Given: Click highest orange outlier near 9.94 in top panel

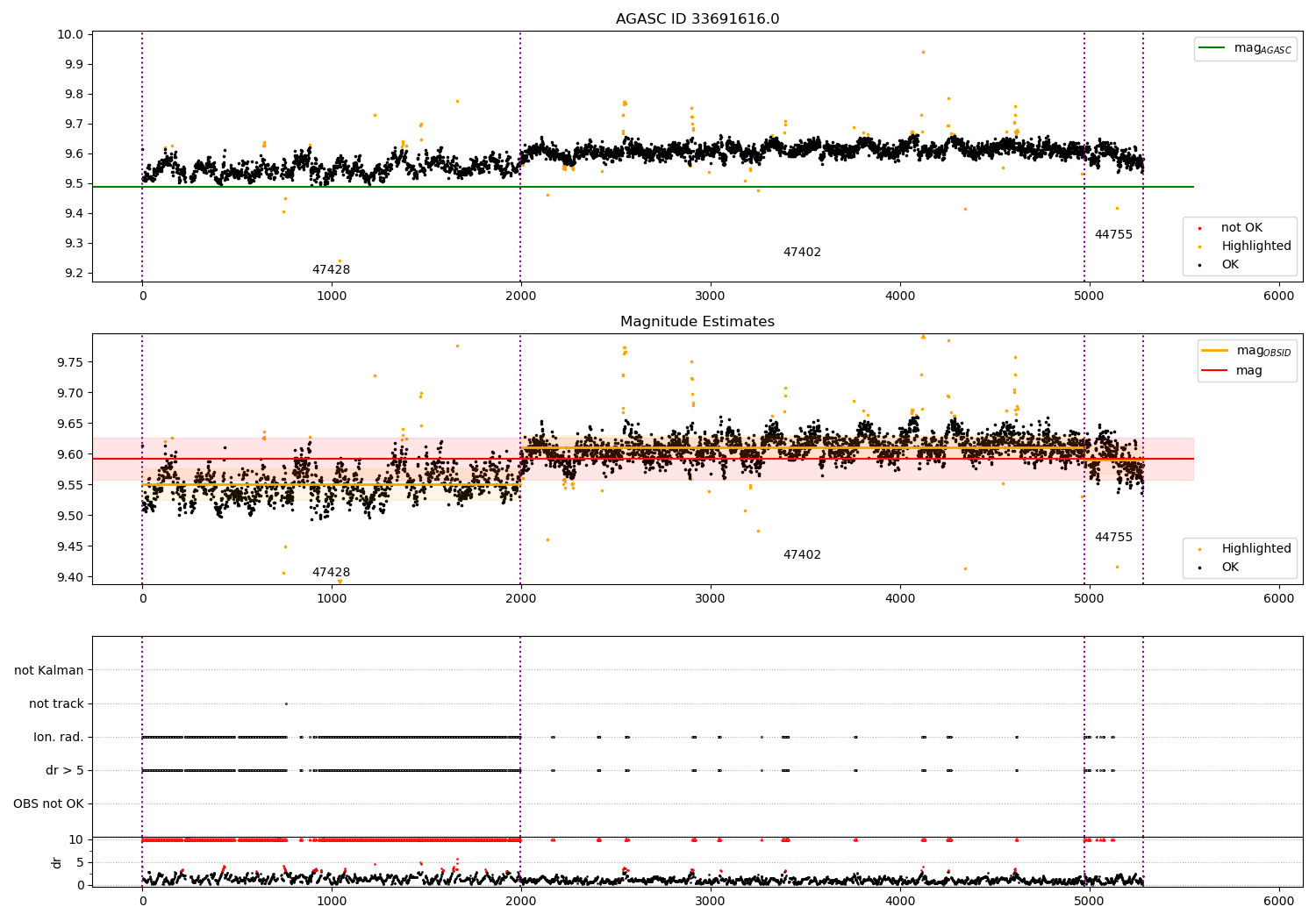Looking at the screenshot, I should pos(923,52).
